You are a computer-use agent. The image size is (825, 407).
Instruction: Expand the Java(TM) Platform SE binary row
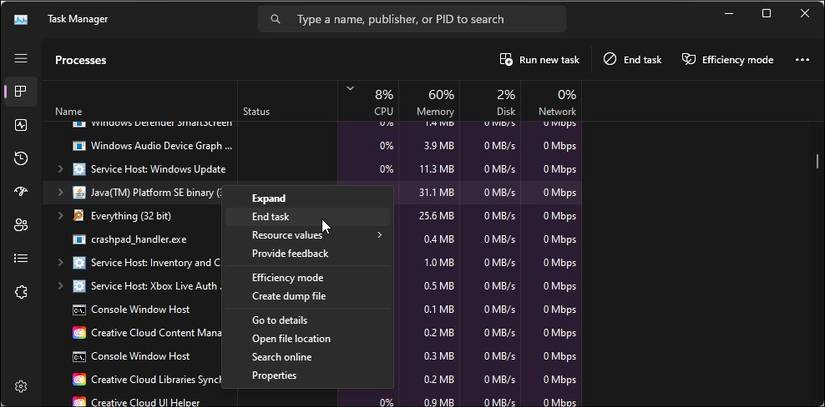(60, 192)
